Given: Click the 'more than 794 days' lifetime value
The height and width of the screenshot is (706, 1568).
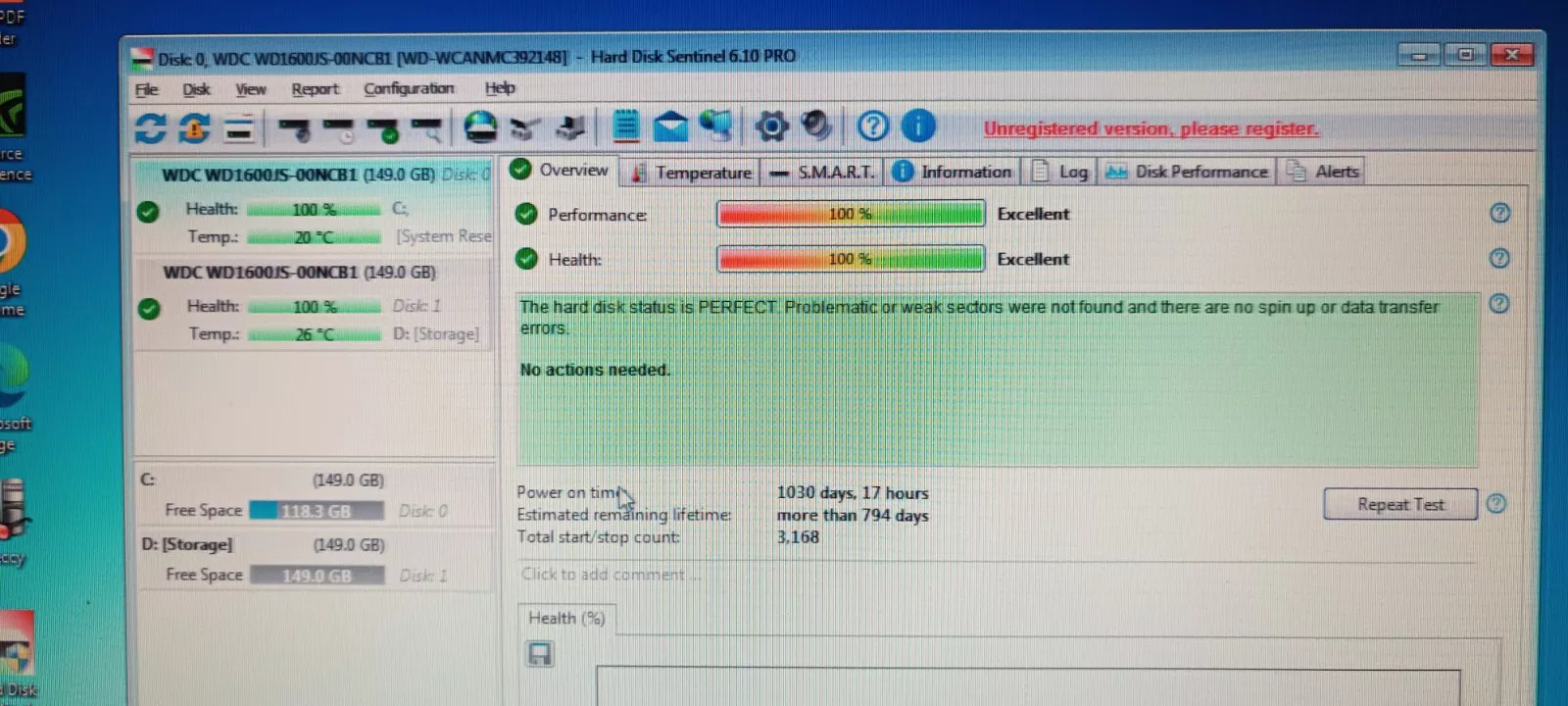Looking at the screenshot, I should [853, 515].
